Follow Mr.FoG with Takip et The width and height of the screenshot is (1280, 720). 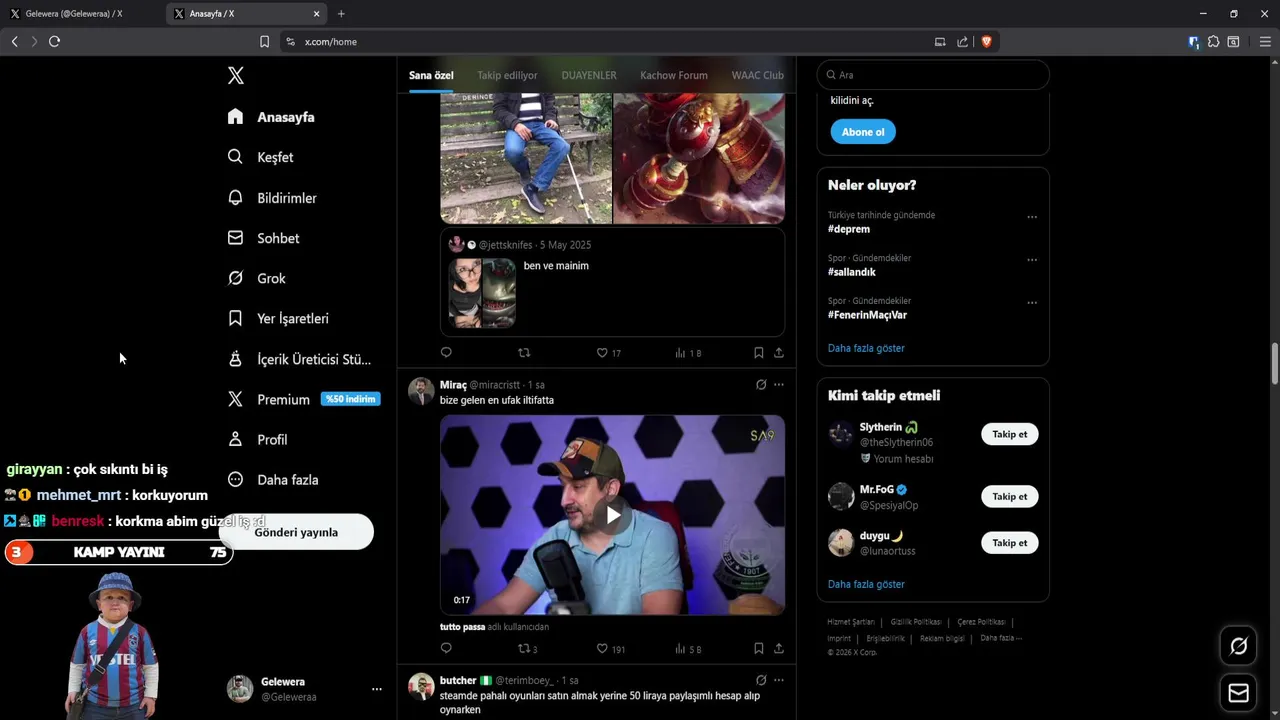coord(1009,496)
